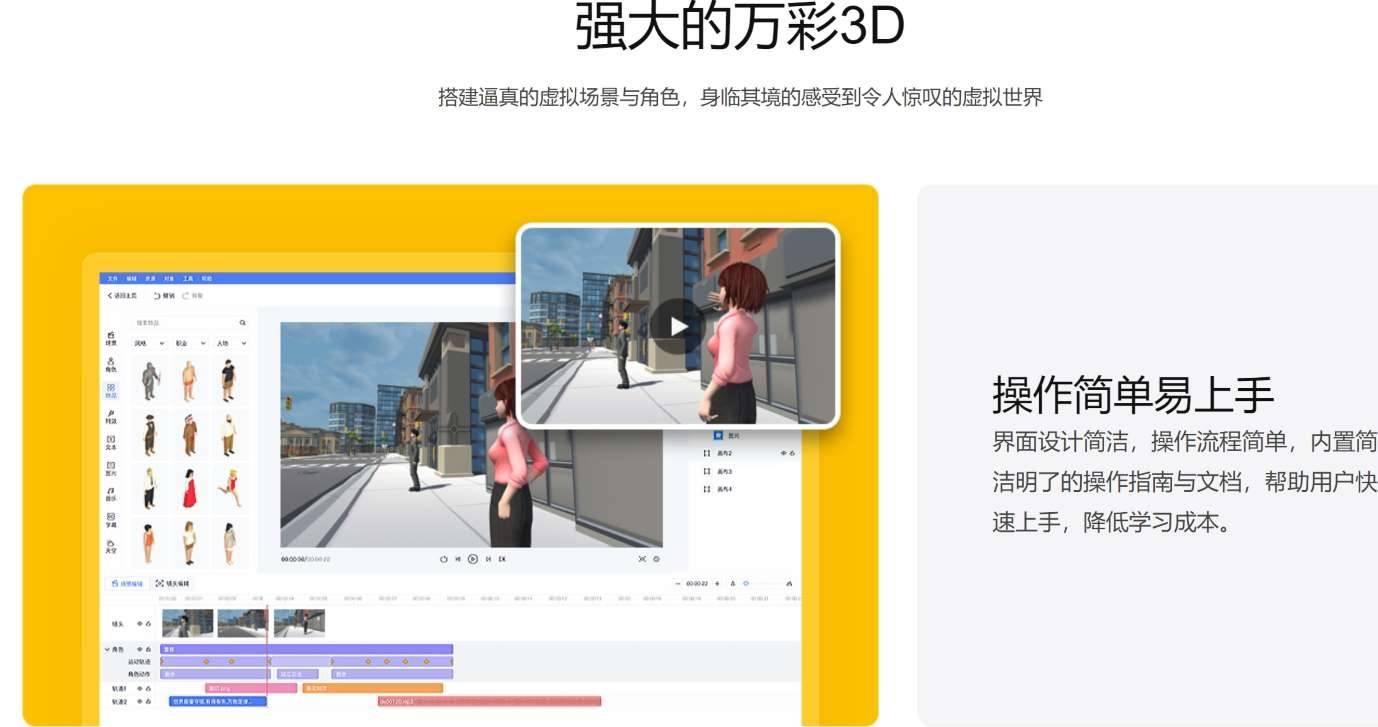Select the highlighted items category in sidebar
The width and height of the screenshot is (1378, 727).
pyautogui.click(x=111, y=390)
